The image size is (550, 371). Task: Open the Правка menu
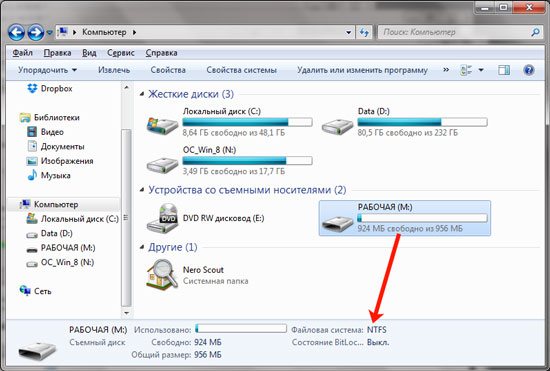pyautogui.click(x=58, y=53)
